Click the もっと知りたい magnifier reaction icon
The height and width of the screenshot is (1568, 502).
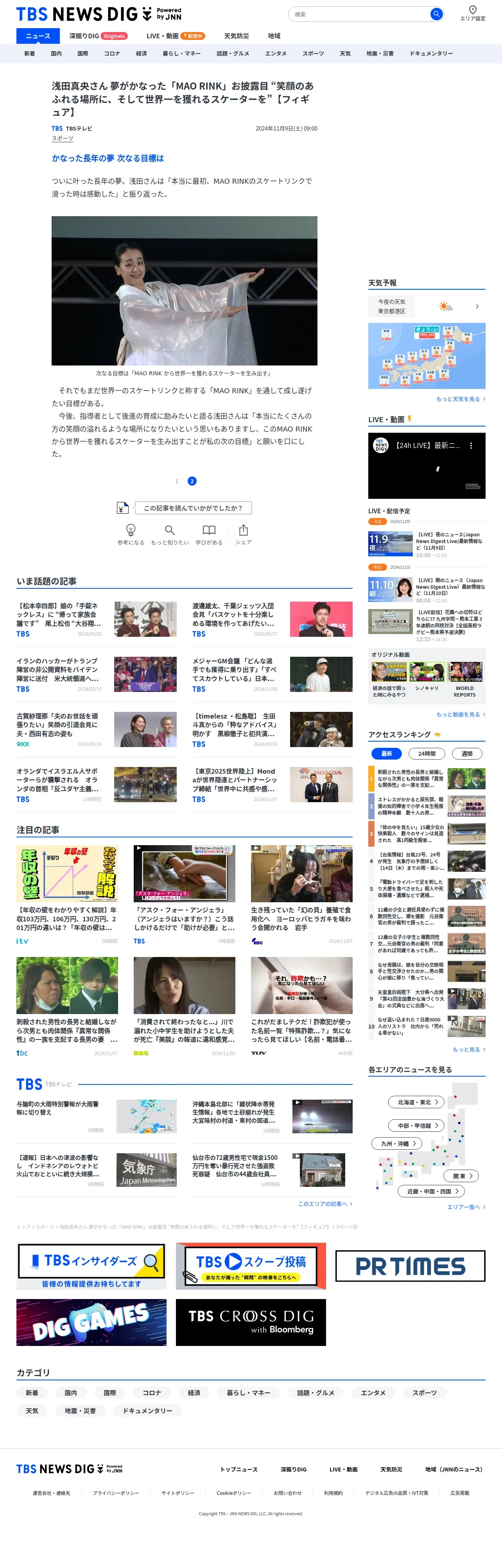point(170,530)
